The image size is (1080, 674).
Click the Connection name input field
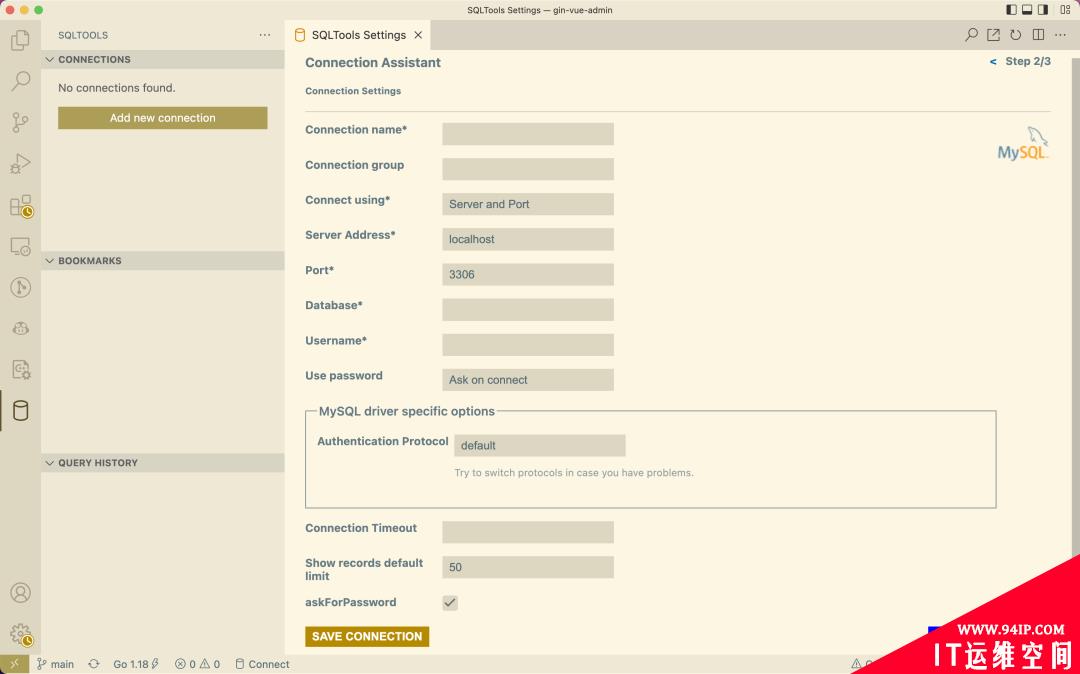click(528, 134)
